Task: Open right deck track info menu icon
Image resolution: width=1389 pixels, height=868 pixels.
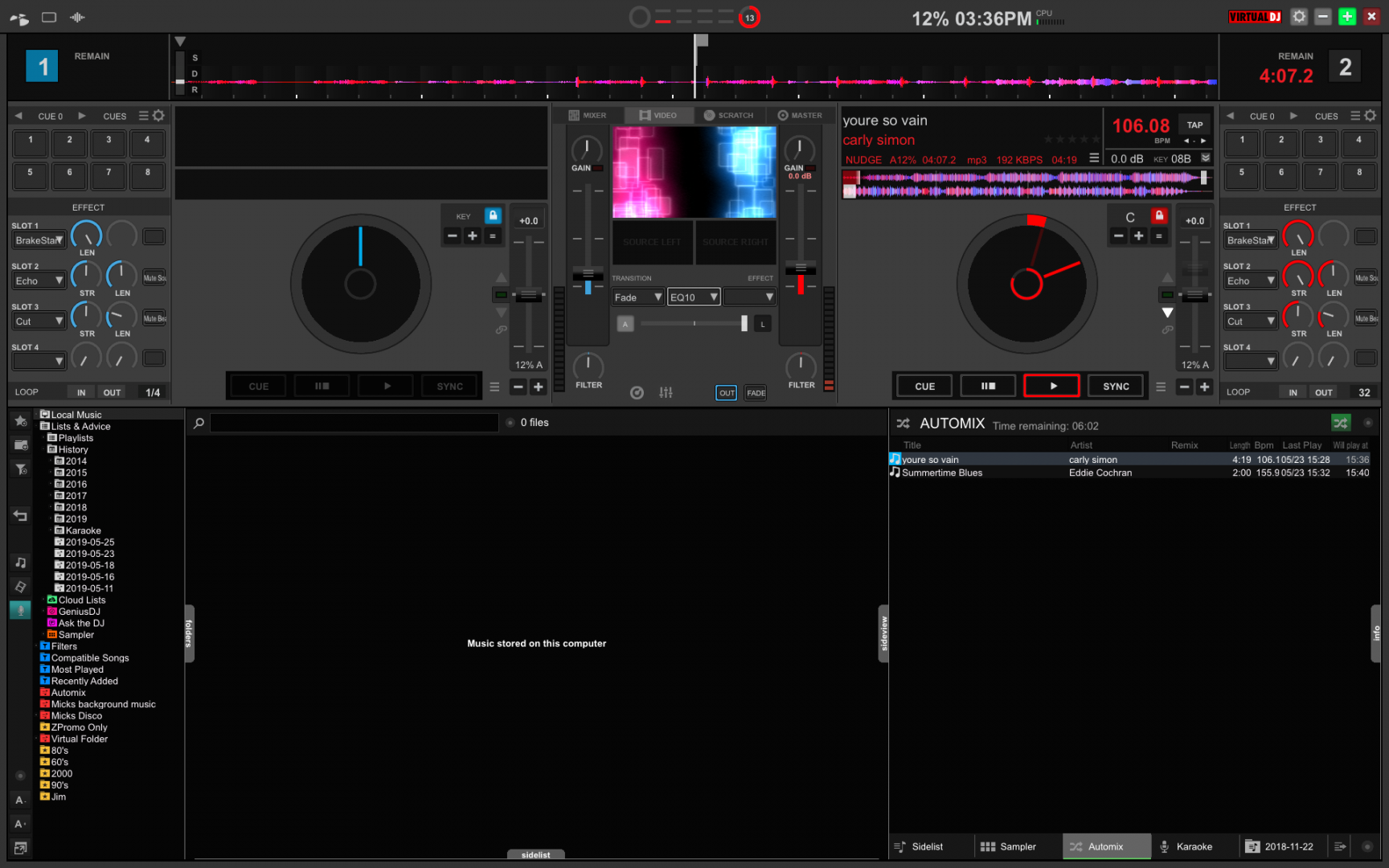Action: coord(1094,158)
